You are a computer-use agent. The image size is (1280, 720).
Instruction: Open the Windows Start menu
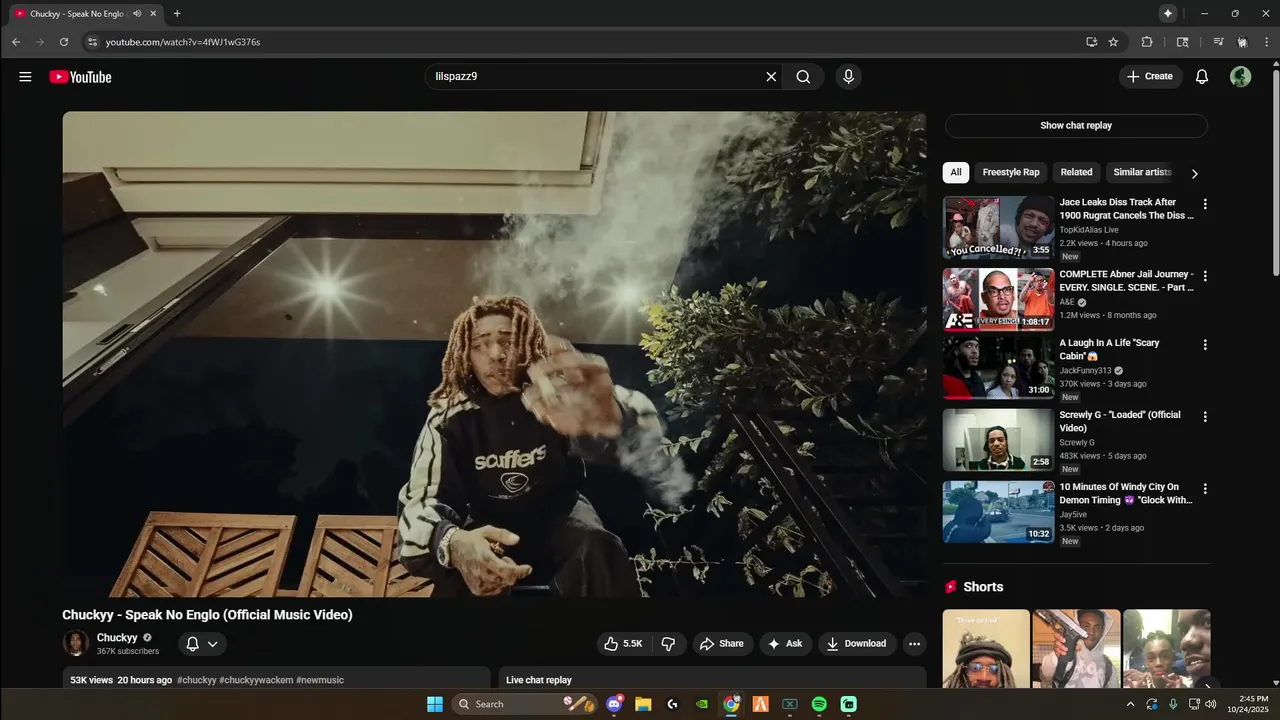point(435,704)
